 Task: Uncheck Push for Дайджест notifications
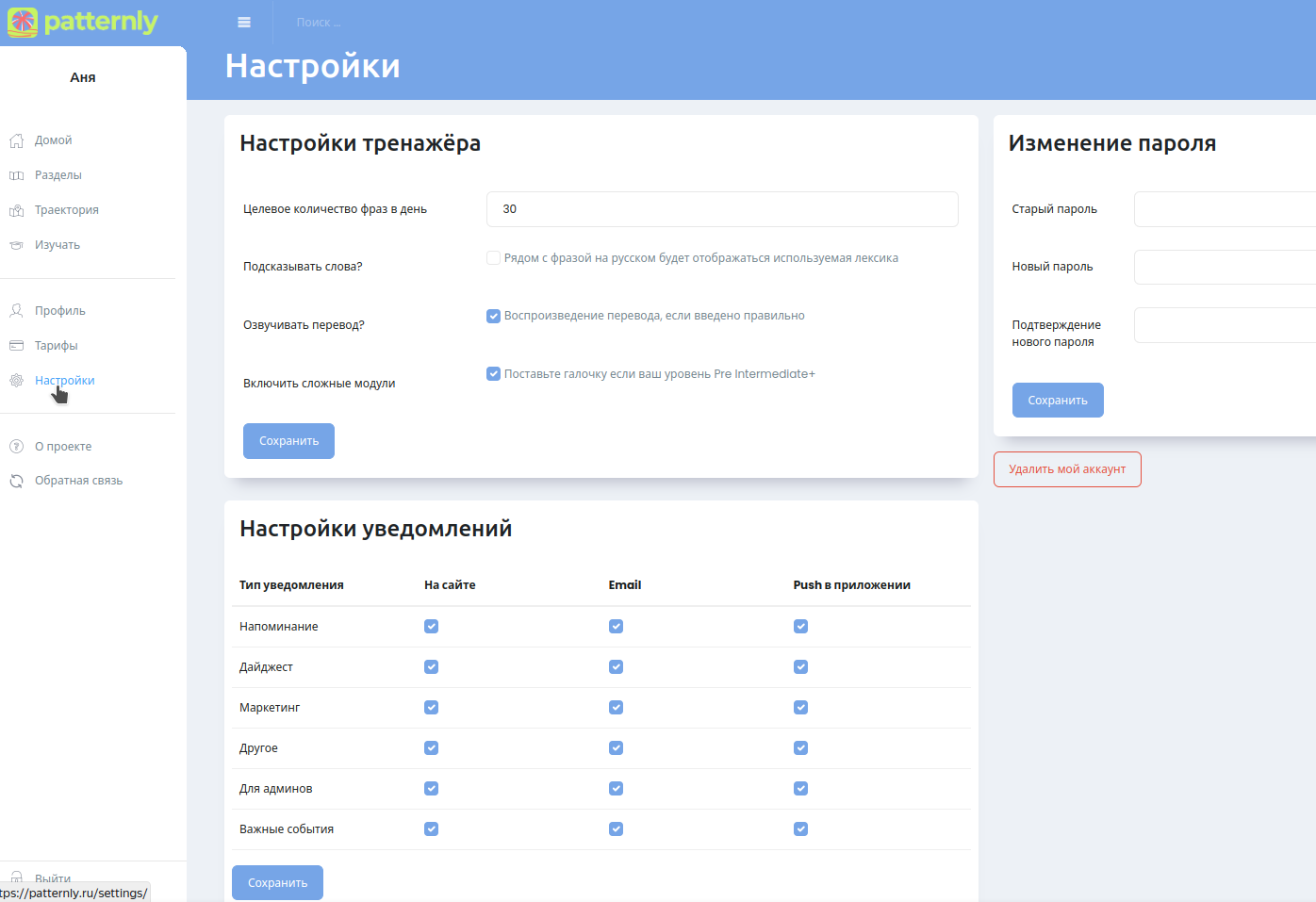click(800, 667)
